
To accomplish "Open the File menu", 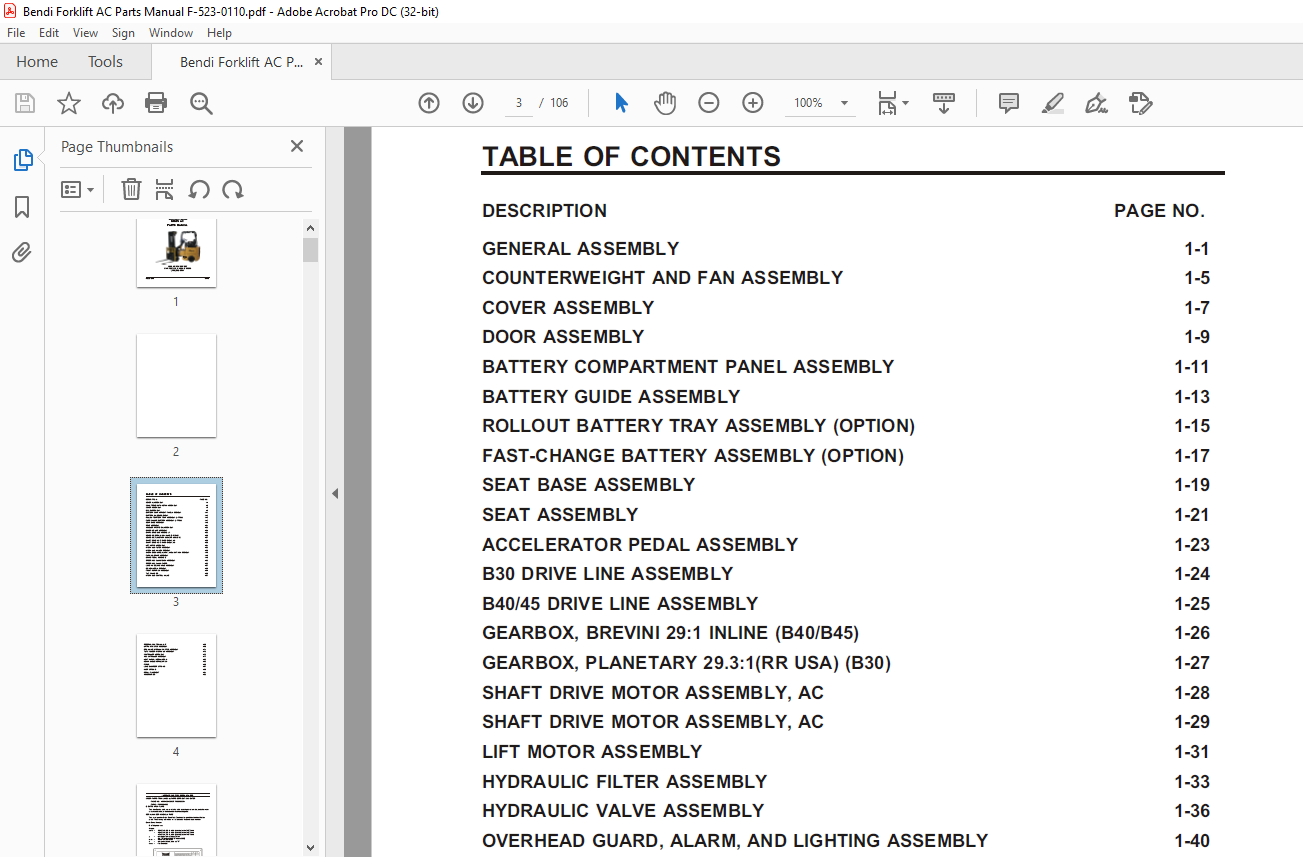I will (16, 33).
